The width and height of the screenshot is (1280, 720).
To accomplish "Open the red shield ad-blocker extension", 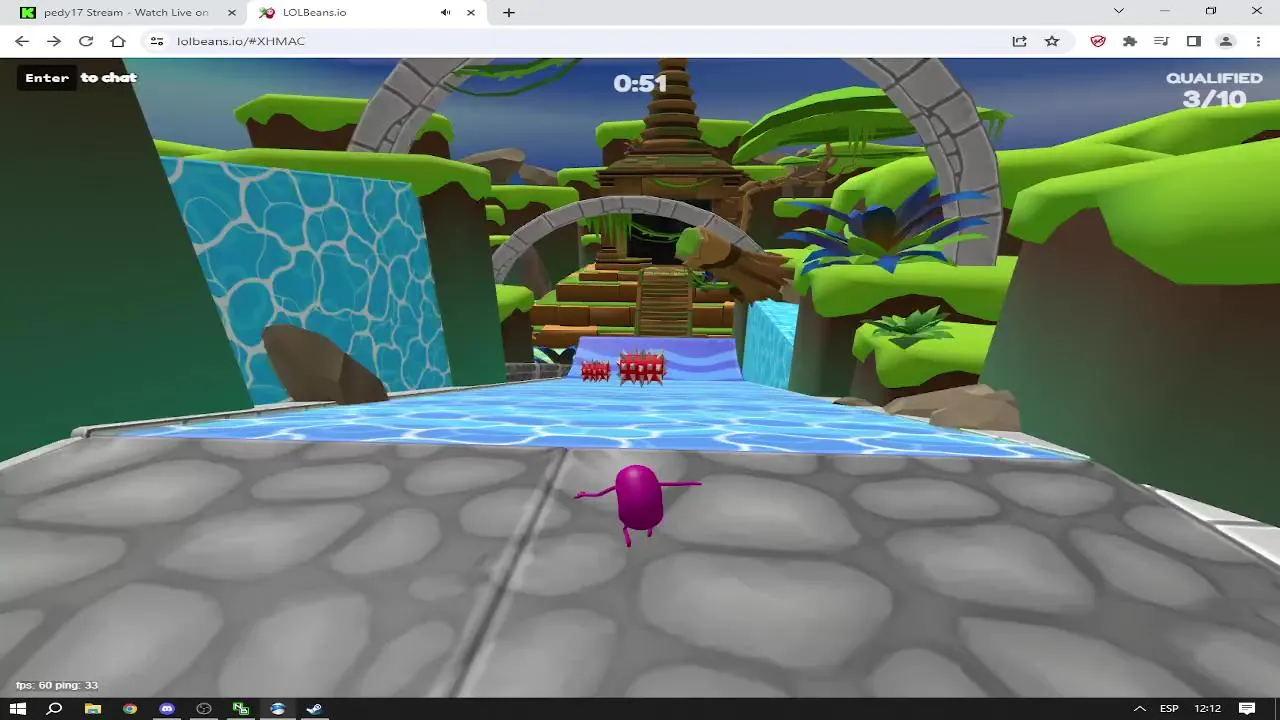I will [1098, 41].
